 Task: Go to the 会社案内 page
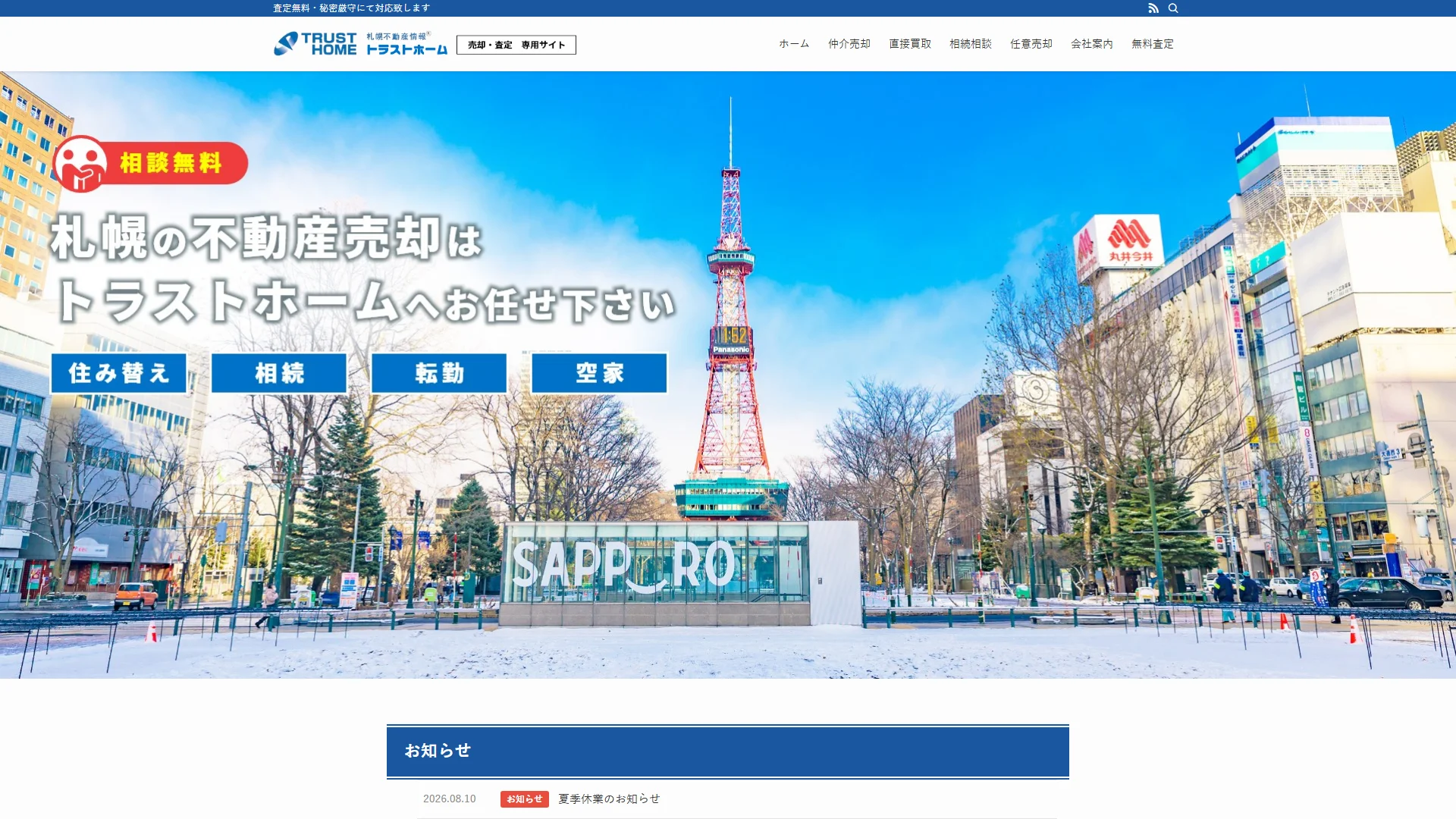click(1092, 44)
